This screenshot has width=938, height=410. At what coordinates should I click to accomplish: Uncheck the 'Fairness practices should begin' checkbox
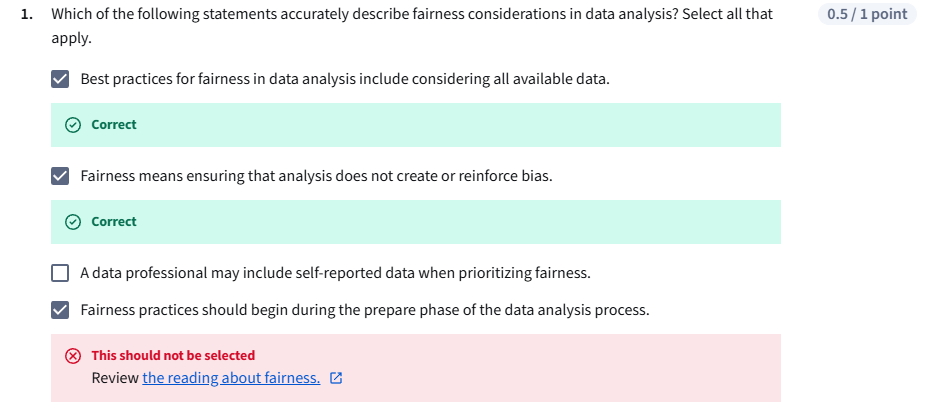click(61, 310)
